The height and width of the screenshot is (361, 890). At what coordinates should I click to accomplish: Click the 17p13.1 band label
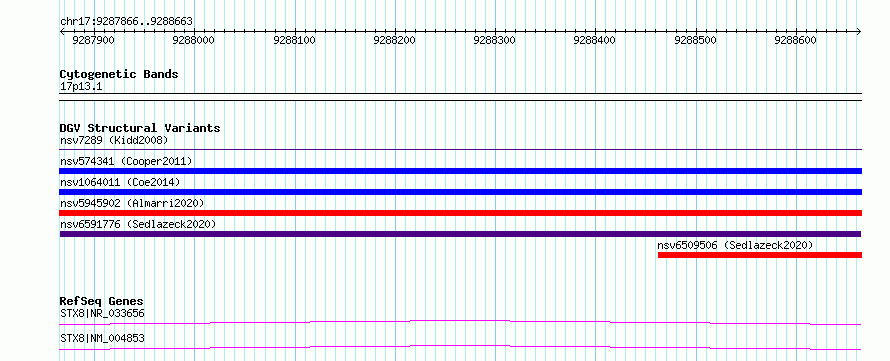[x=81, y=87]
